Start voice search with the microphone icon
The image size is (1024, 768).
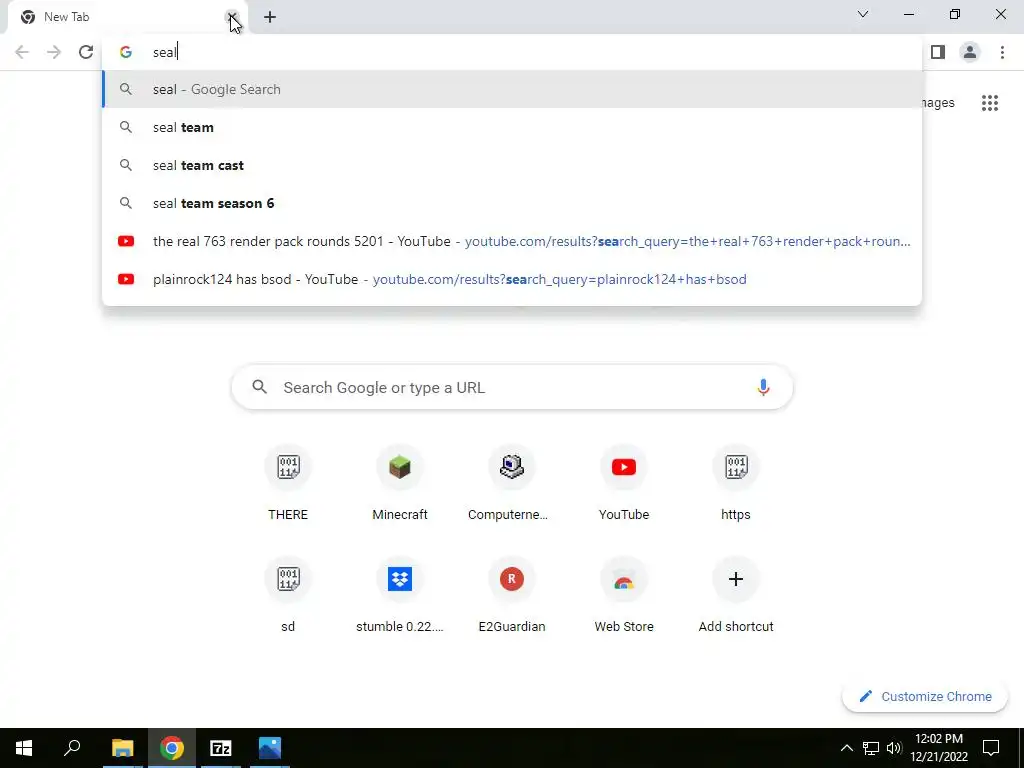763,387
